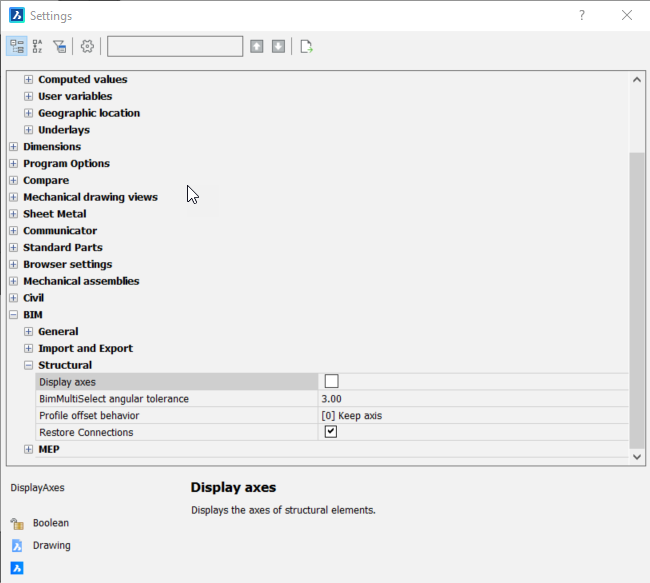Click the BimMultiSelect angular tolerance value field
Viewport: 650px width, 583px height.
[470, 398]
